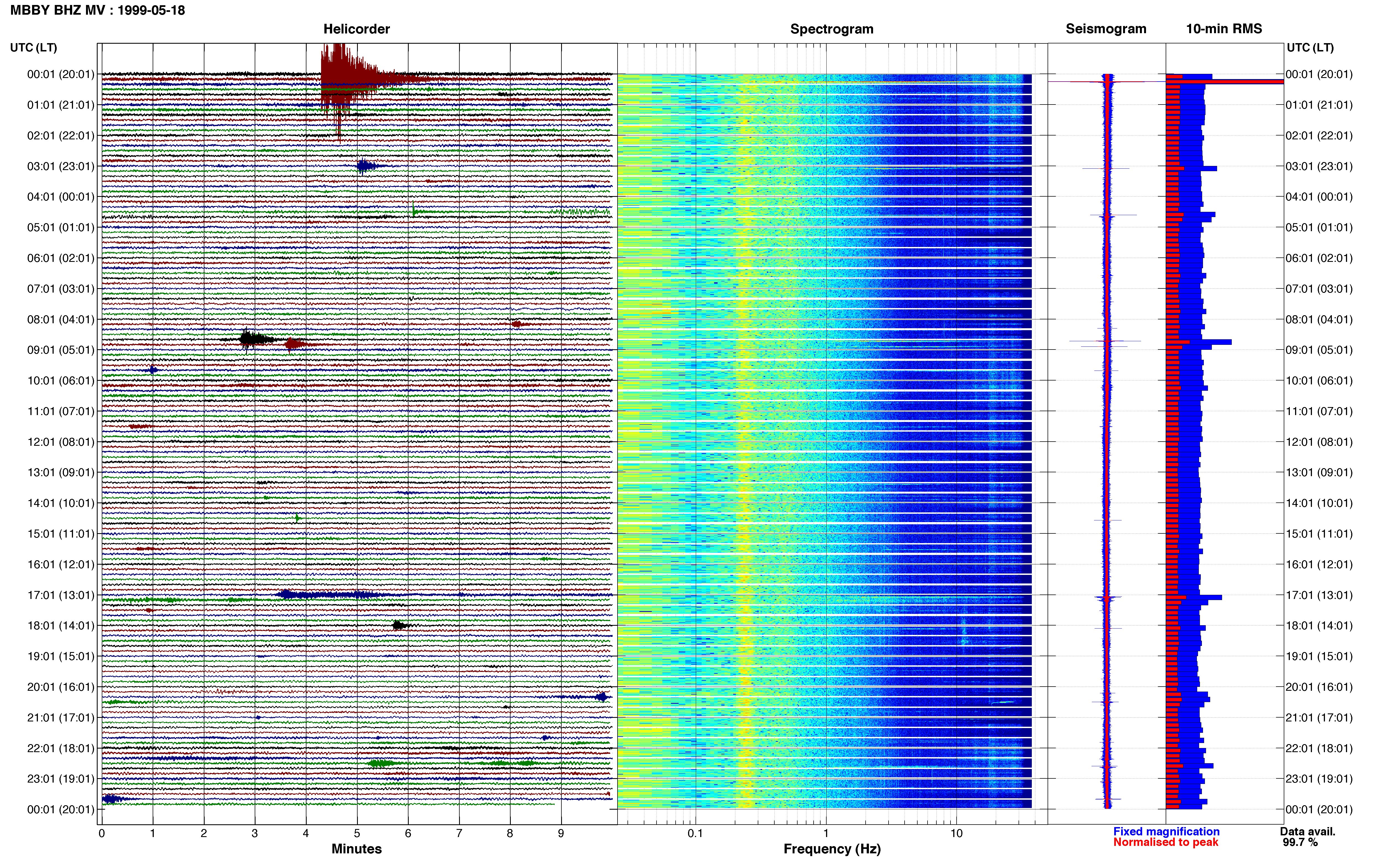Click the Data avail. label
Screen dimensions: 1388x868
point(1308,832)
